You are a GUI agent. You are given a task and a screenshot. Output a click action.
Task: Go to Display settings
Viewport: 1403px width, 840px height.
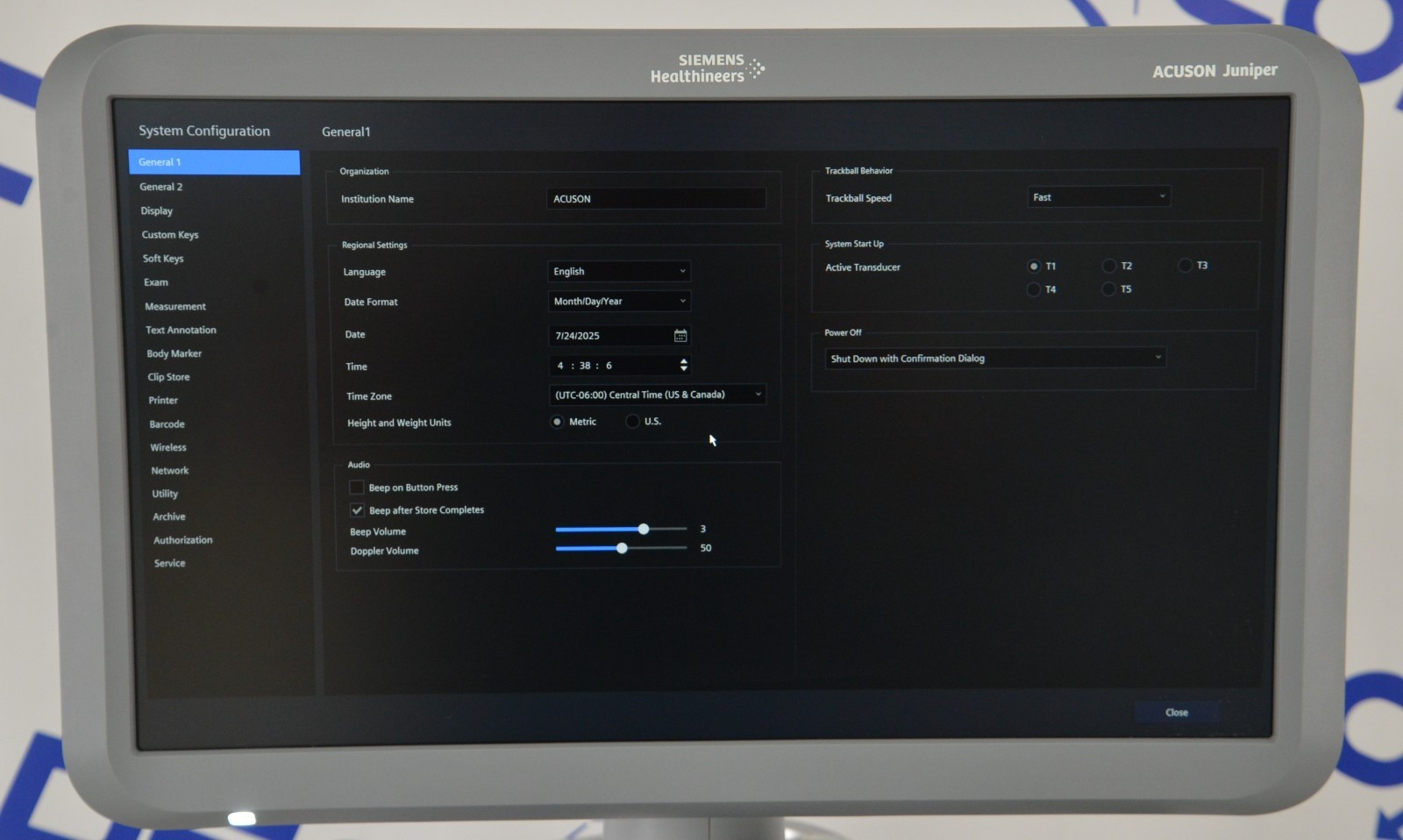157,211
